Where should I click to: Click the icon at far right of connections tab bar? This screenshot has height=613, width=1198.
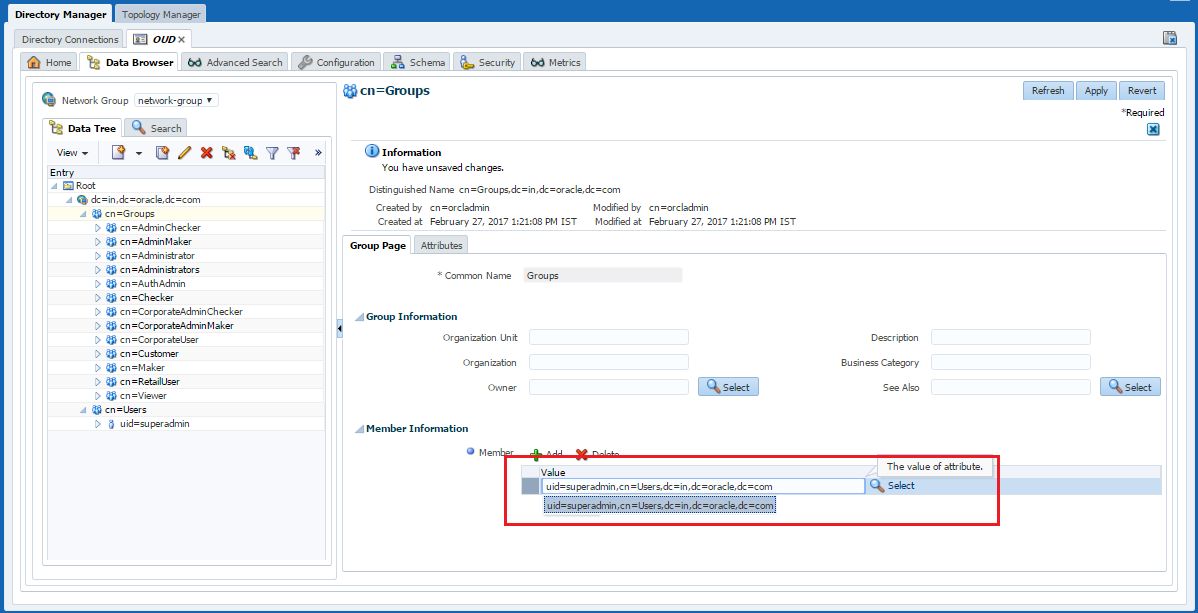(x=1170, y=38)
